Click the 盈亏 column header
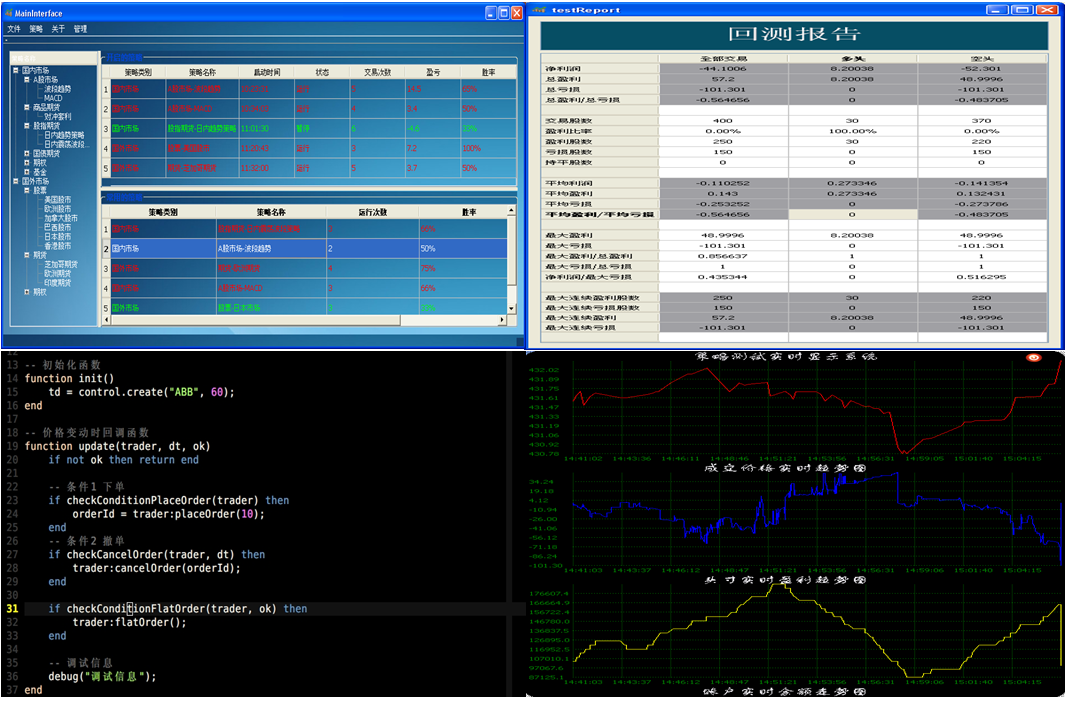 [432, 72]
